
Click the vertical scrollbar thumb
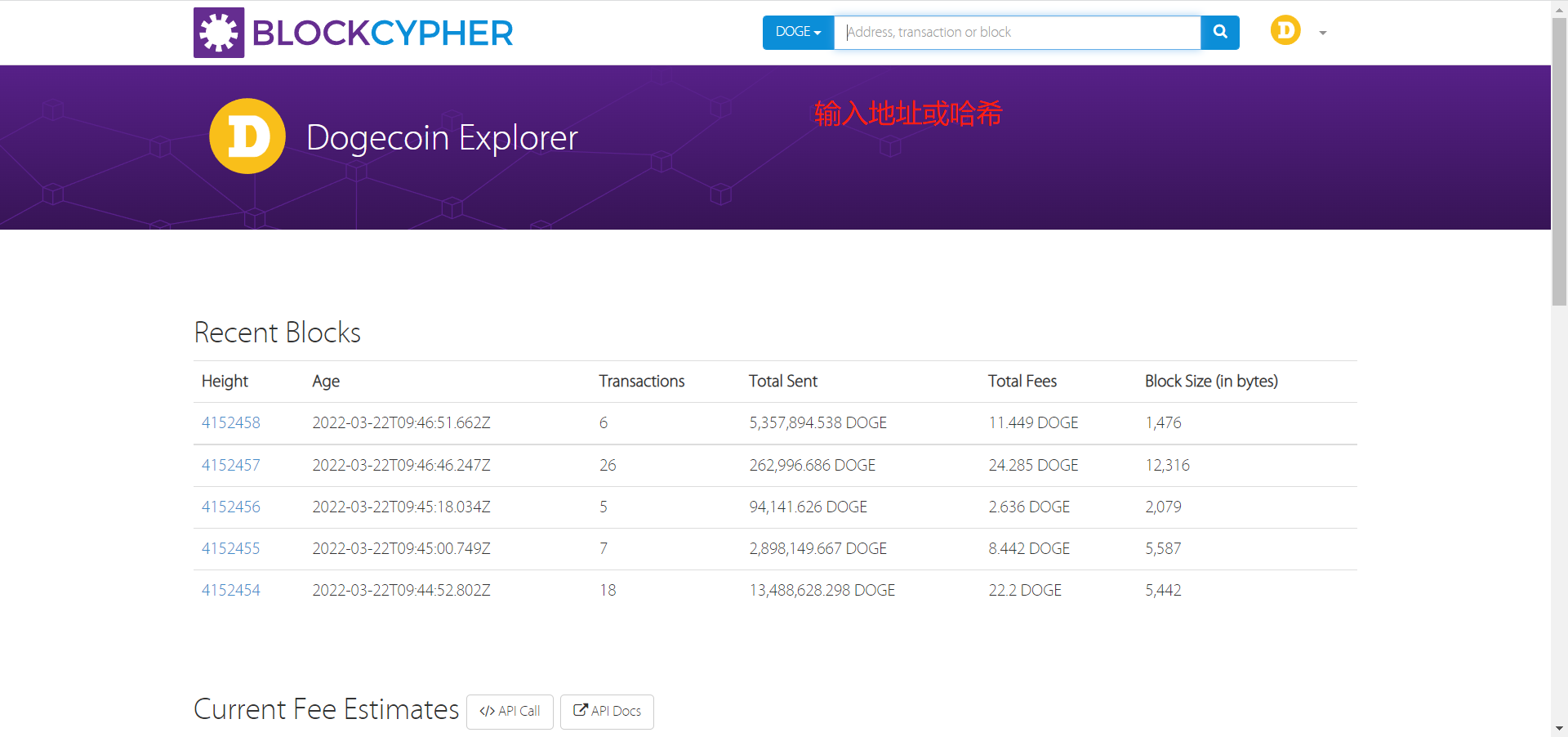coord(1559,163)
